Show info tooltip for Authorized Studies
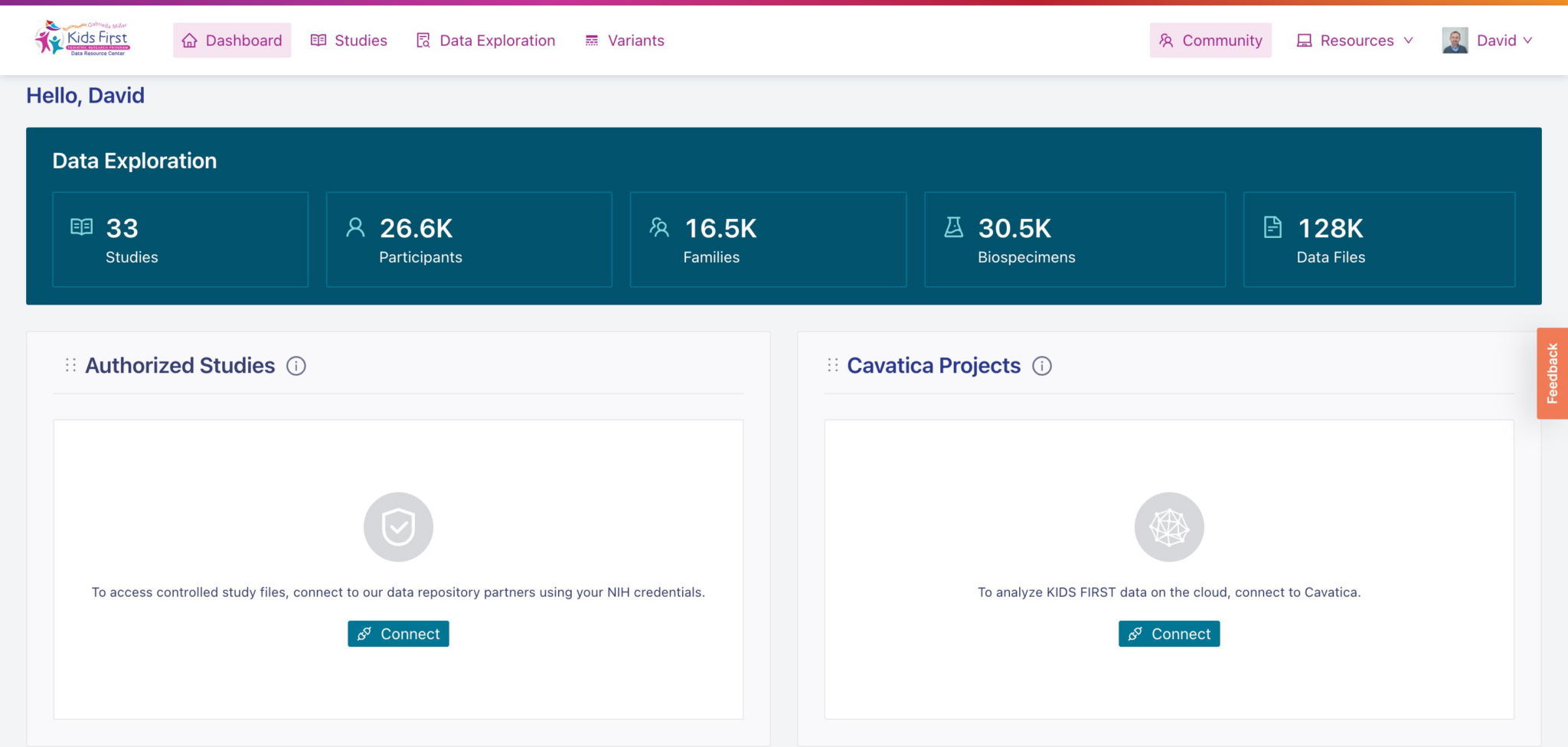1568x747 pixels. (296, 367)
